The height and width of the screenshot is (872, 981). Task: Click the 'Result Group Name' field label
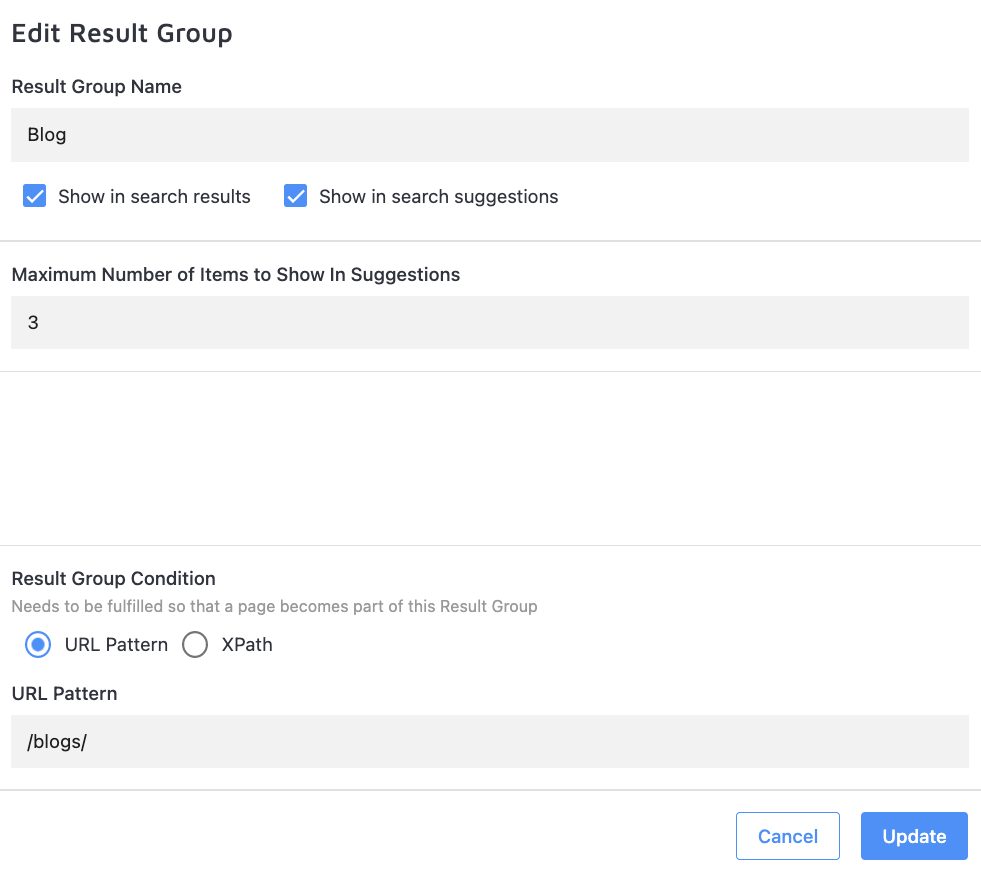[x=97, y=87]
